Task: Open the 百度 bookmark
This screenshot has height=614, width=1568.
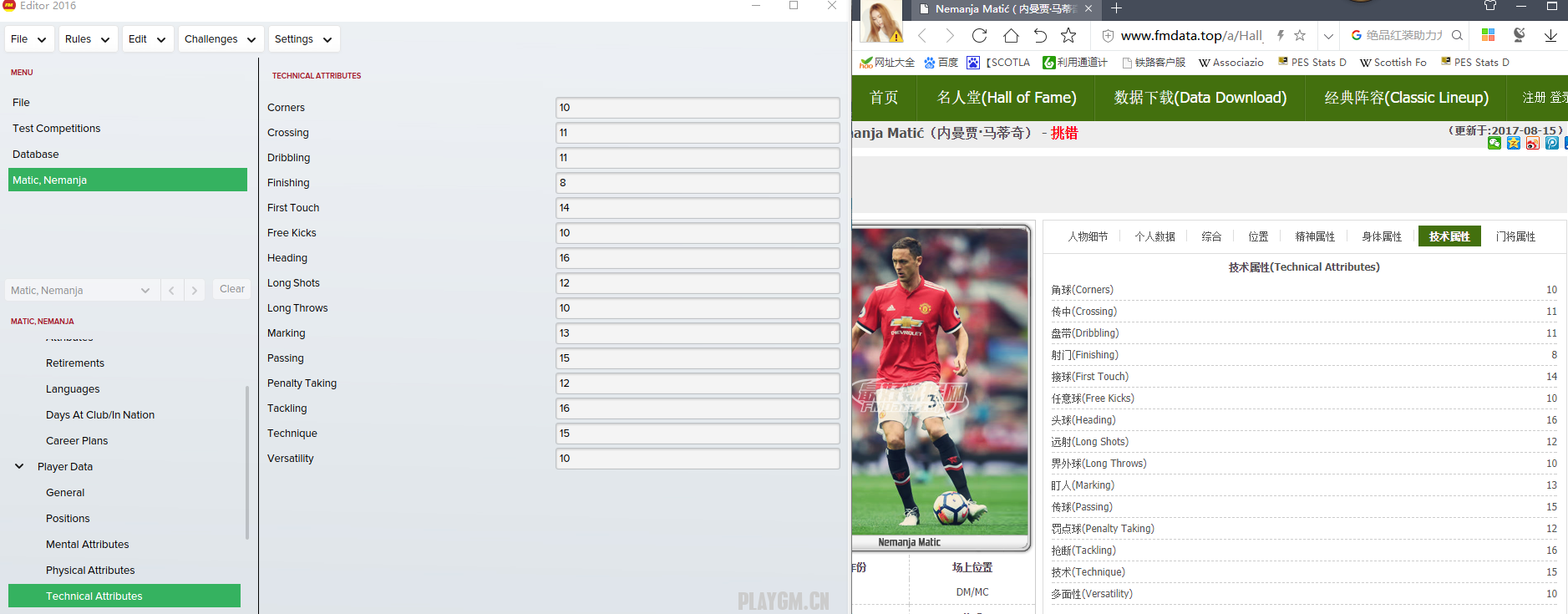Action: [941, 63]
